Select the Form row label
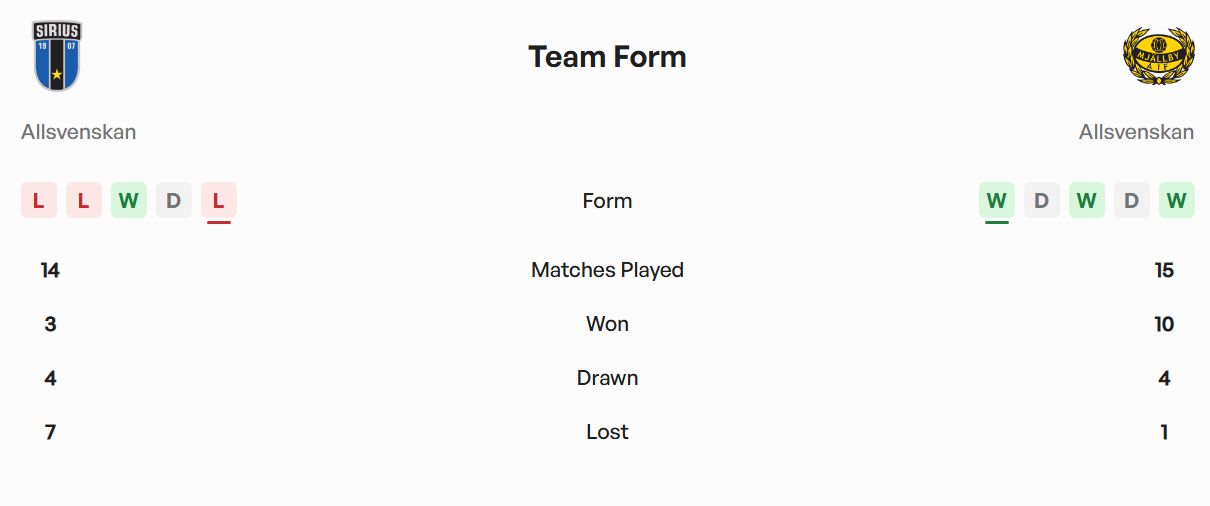The height and width of the screenshot is (506, 1210). pyautogui.click(x=607, y=201)
